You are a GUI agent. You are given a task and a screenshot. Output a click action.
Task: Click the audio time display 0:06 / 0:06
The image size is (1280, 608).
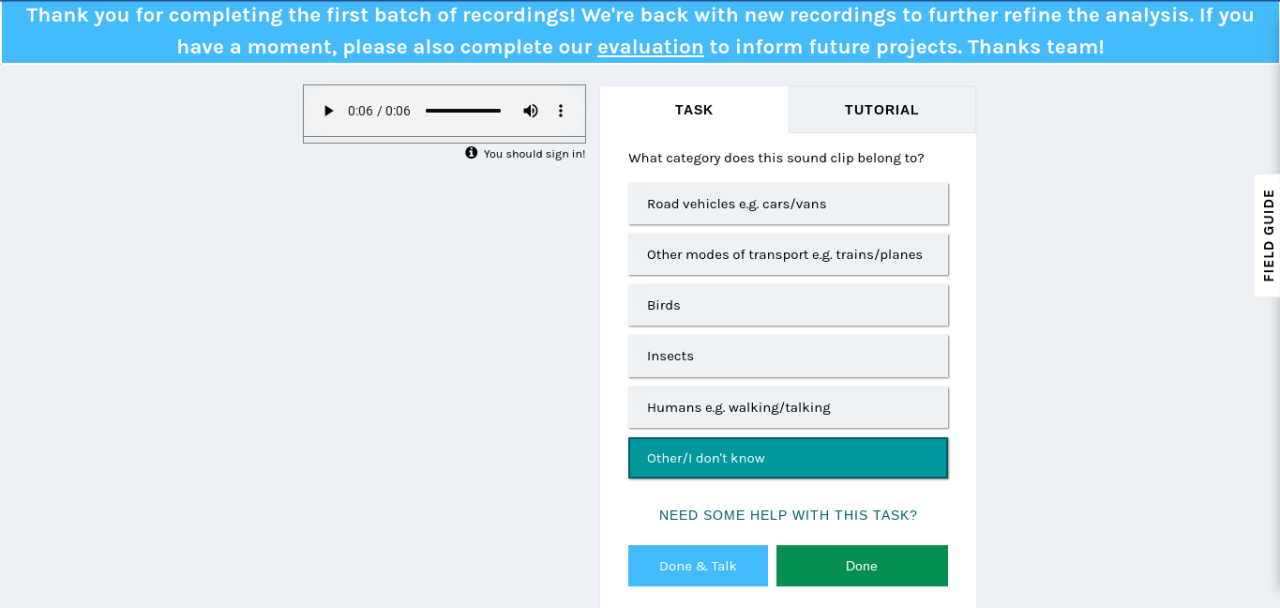tap(379, 111)
